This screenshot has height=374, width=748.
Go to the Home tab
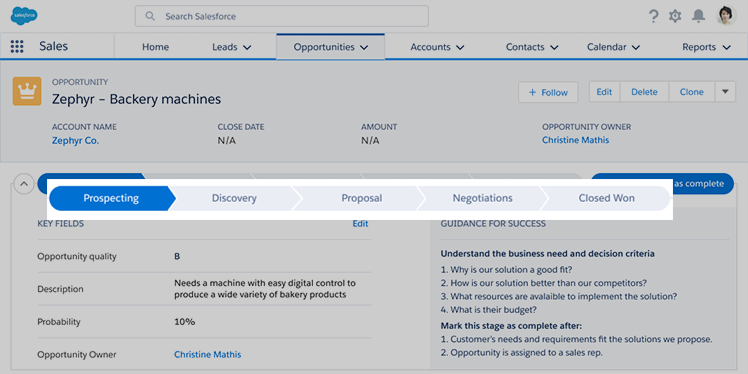tap(155, 47)
